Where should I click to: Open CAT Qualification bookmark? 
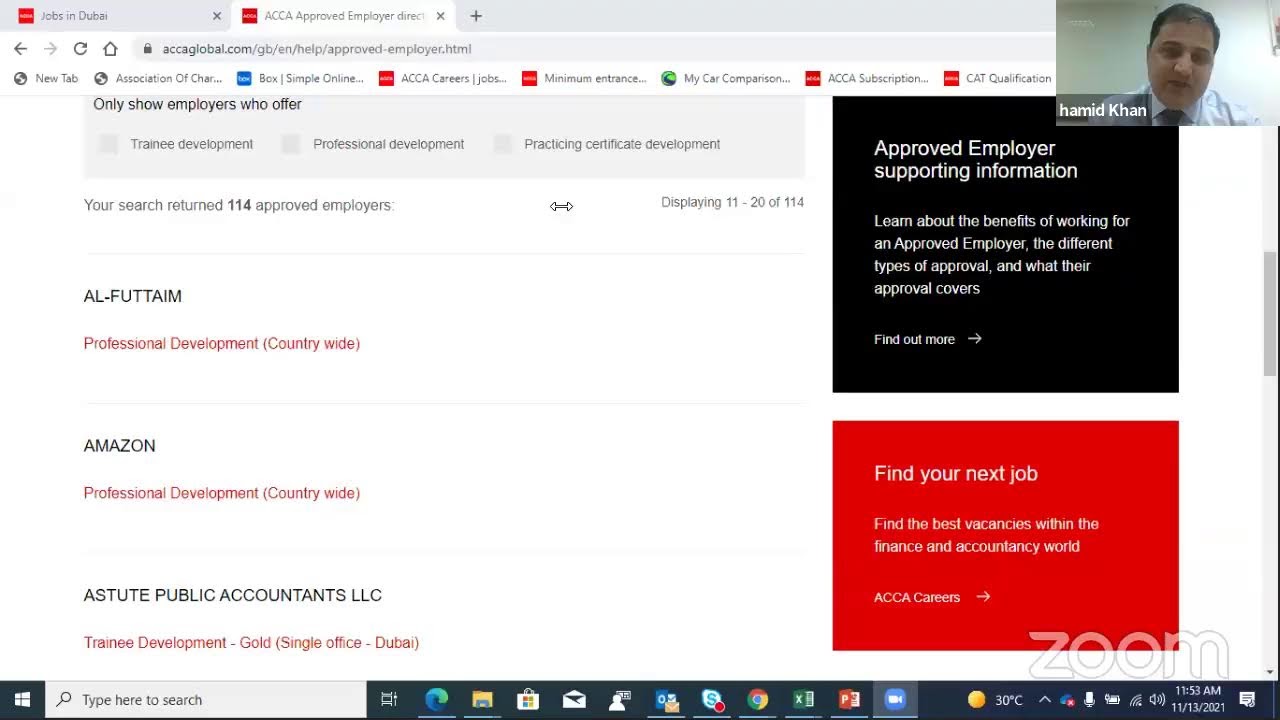tap(998, 78)
